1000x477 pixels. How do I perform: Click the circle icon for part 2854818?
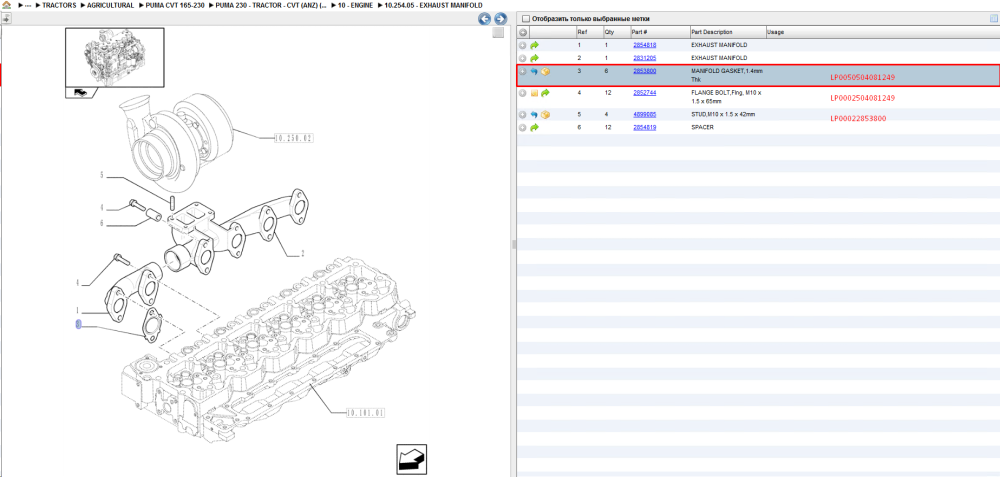click(x=523, y=45)
